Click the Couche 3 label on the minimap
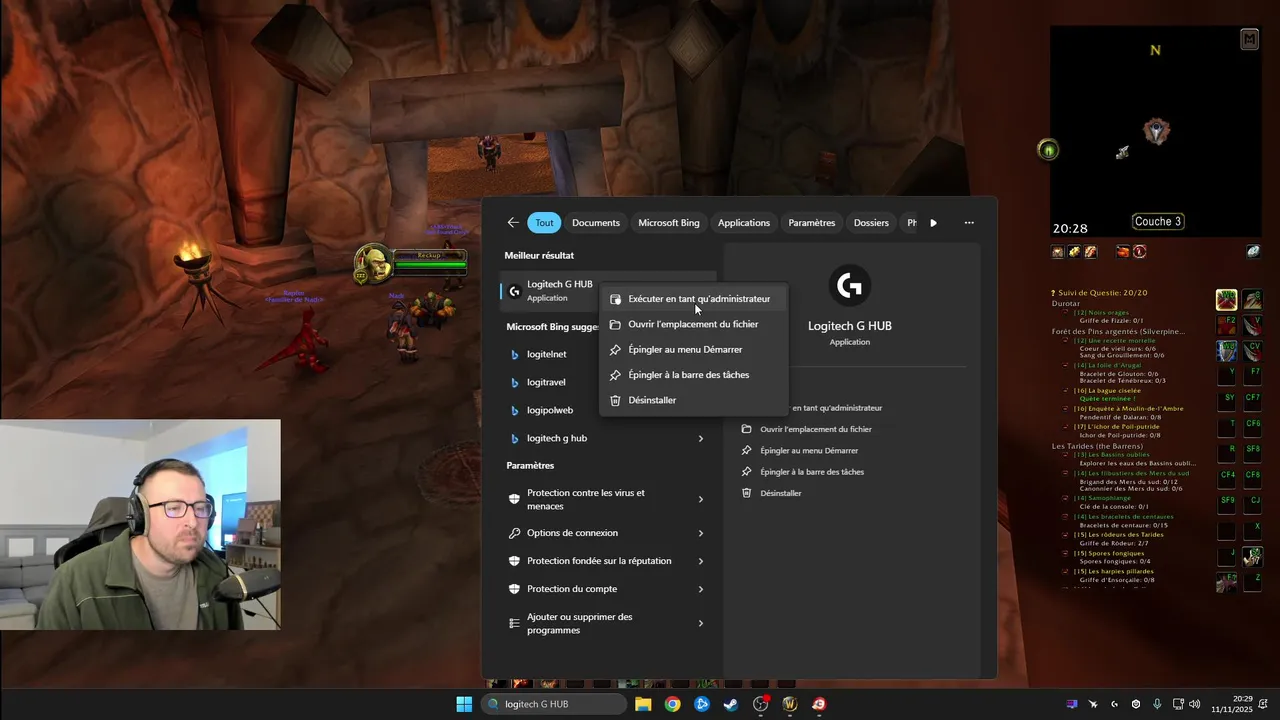The height and width of the screenshot is (720, 1280). click(x=1157, y=222)
